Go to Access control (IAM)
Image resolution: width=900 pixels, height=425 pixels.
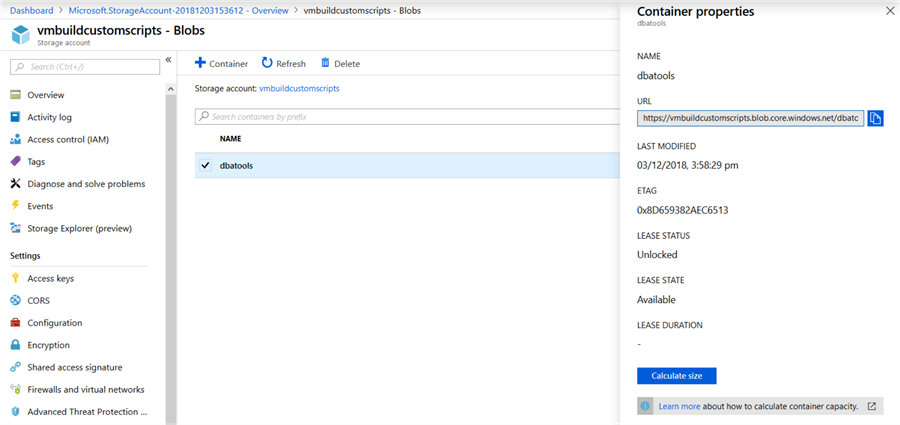68,140
